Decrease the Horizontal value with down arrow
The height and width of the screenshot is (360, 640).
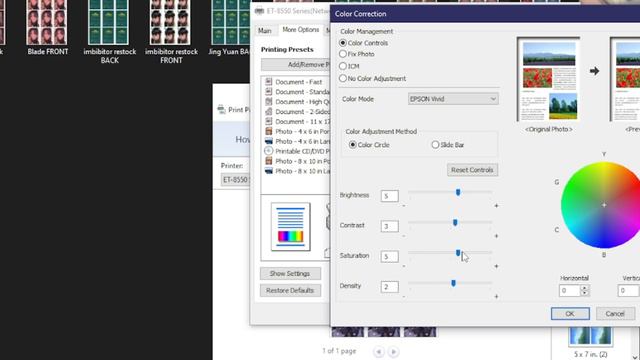(584, 293)
